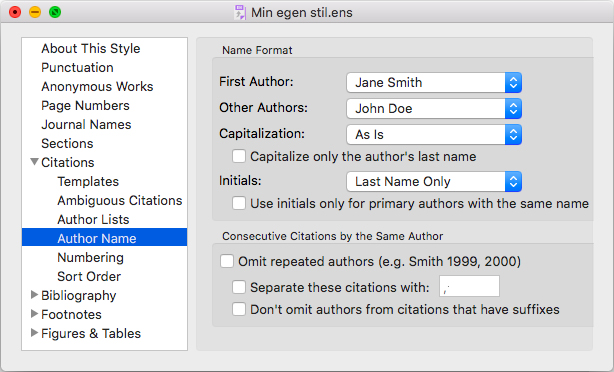The image size is (614, 372).
Task: Click the 'Other Authors:' label
Action: pyautogui.click(x=263, y=107)
